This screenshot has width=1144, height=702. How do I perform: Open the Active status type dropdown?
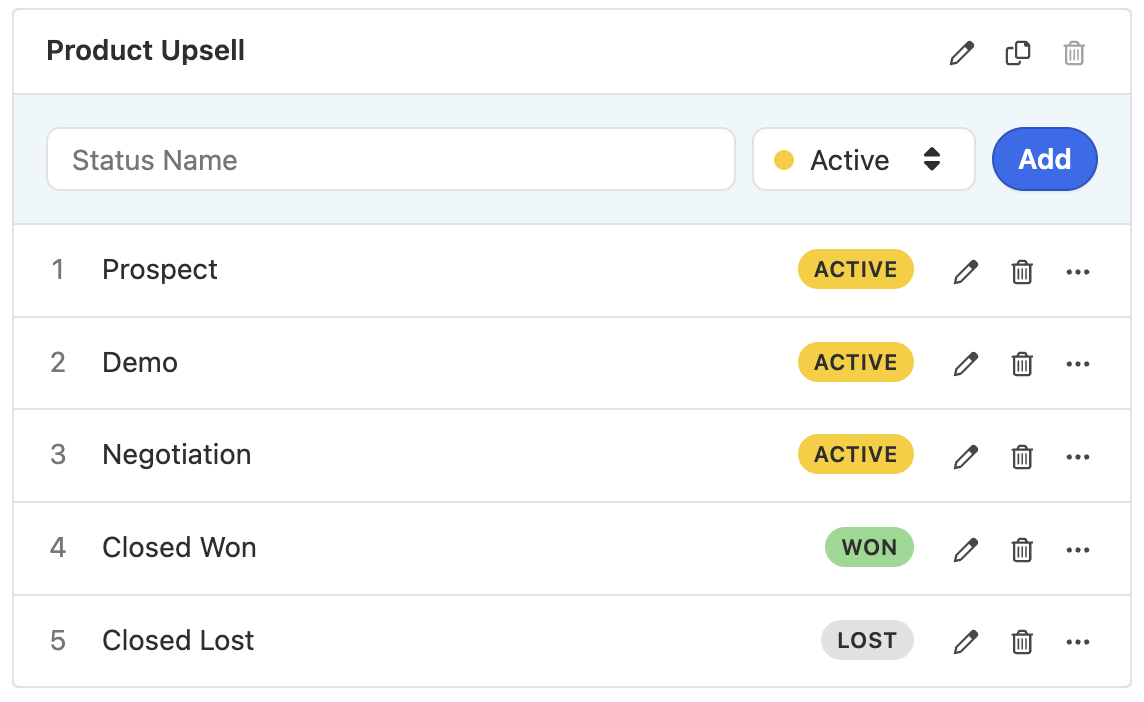click(864, 159)
